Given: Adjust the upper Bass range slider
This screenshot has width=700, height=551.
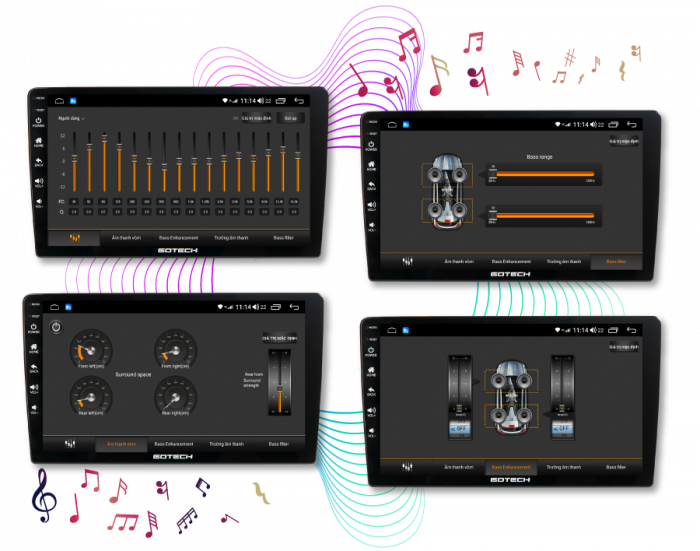Looking at the screenshot, I should [x=540, y=175].
